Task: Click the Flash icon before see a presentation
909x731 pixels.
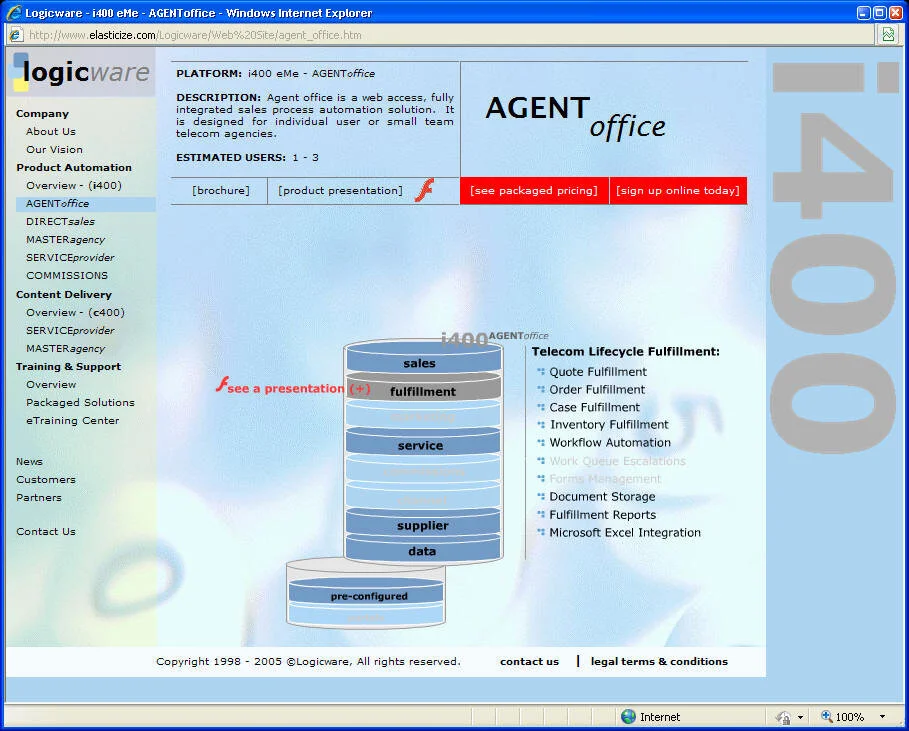Action: pyautogui.click(x=221, y=384)
